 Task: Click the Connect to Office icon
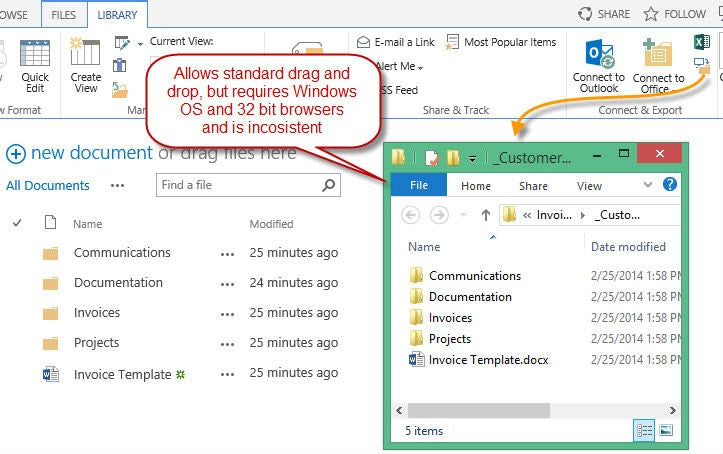(658, 54)
